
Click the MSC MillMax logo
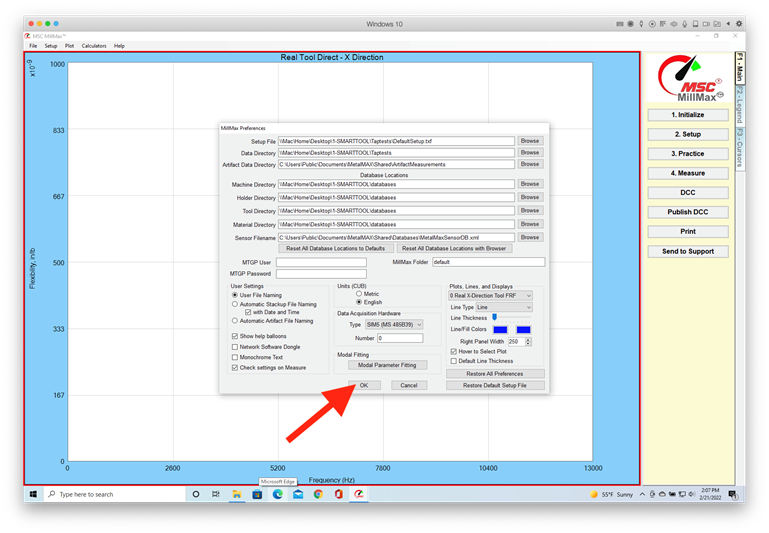click(x=689, y=77)
